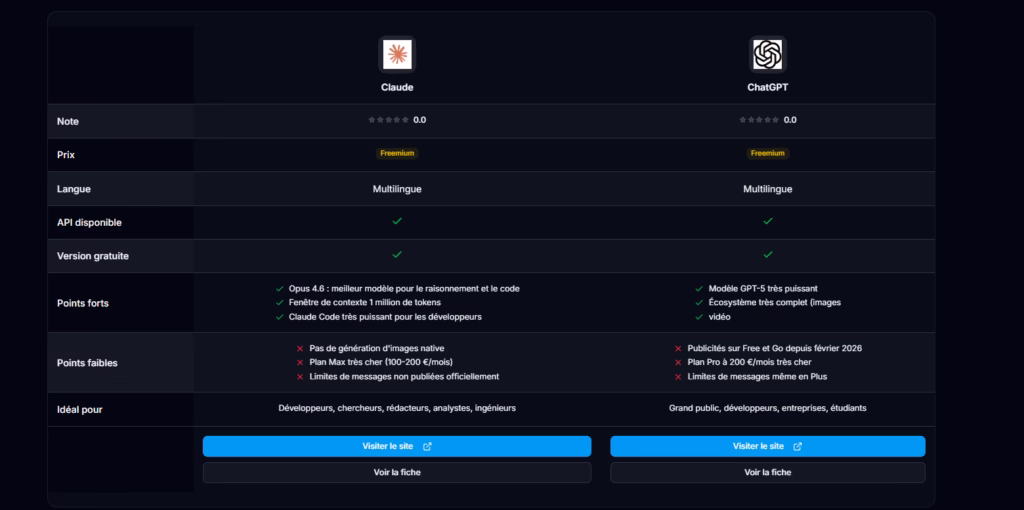This screenshot has width=1024, height=510.
Task: Click the star rating under ChatGPT
Action: coord(759,120)
